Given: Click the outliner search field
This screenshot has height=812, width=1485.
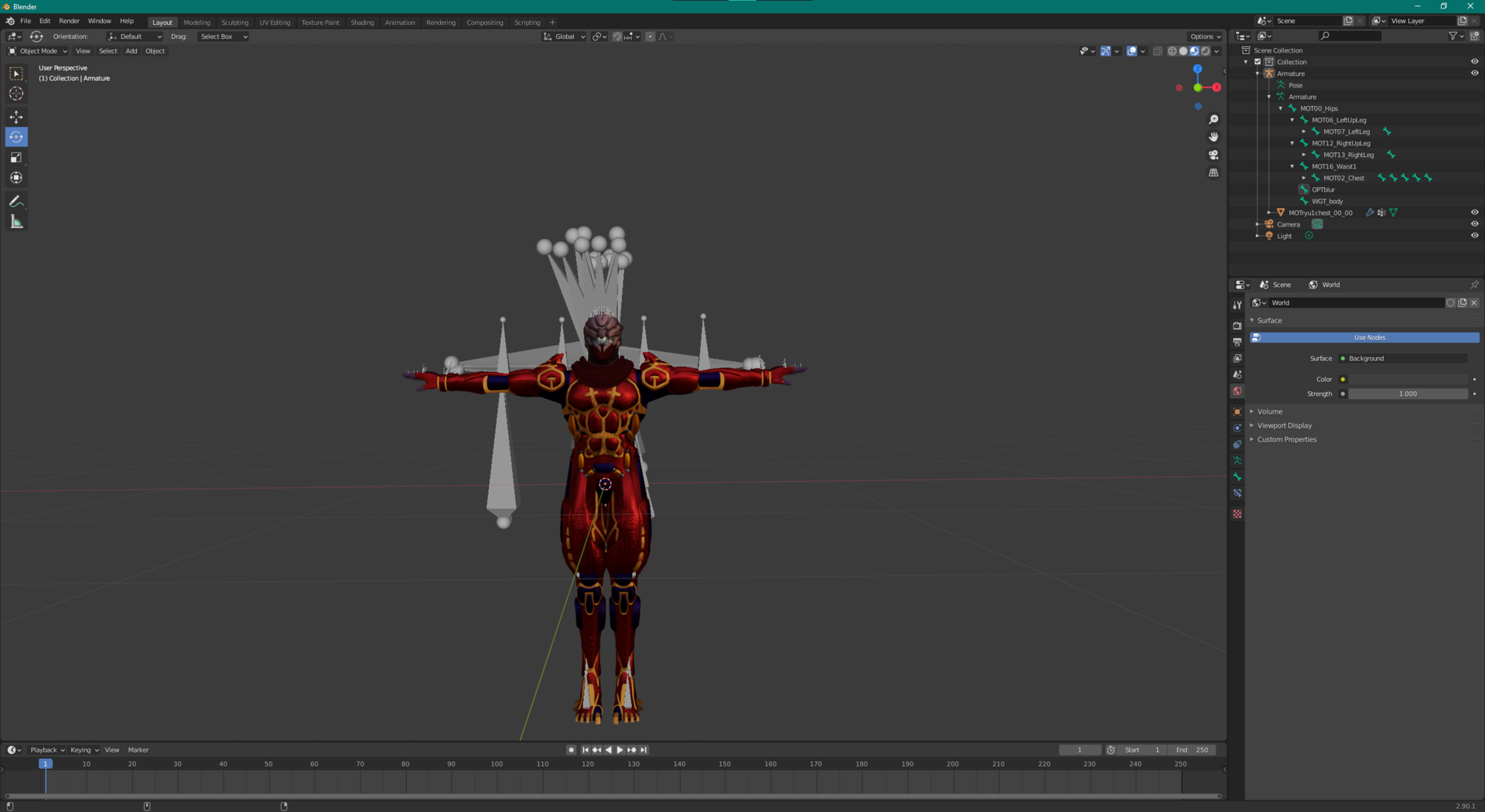Looking at the screenshot, I should point(1350,36).
